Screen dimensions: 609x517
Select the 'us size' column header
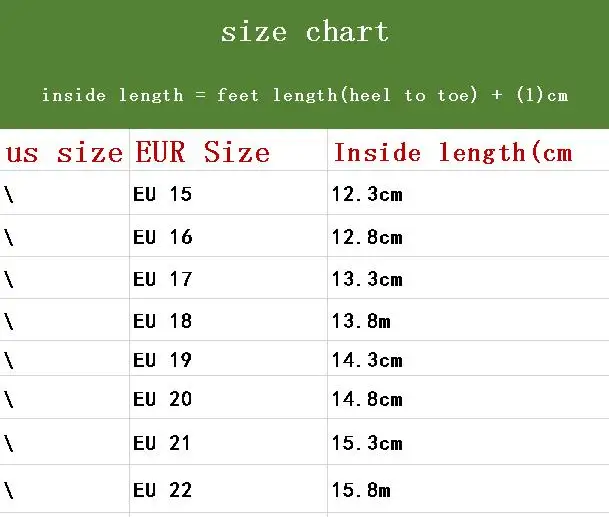64,152
